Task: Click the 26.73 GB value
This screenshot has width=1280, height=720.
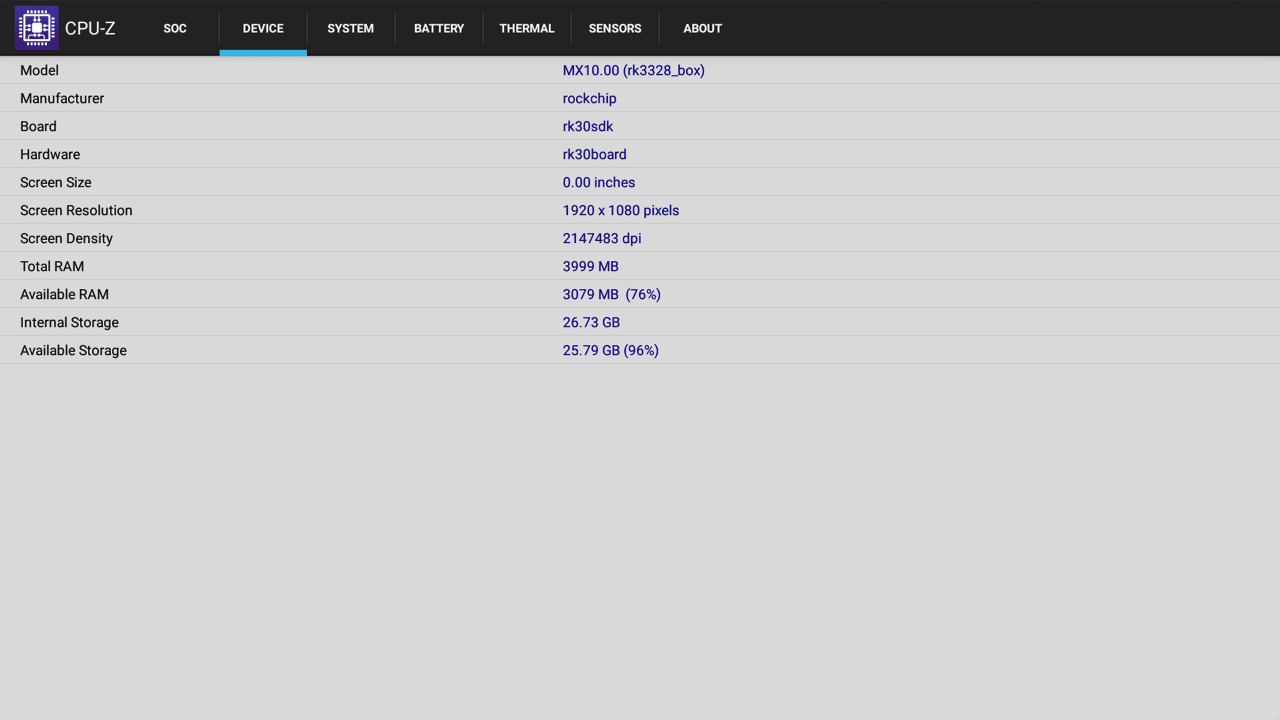Action: click(591, 322)
